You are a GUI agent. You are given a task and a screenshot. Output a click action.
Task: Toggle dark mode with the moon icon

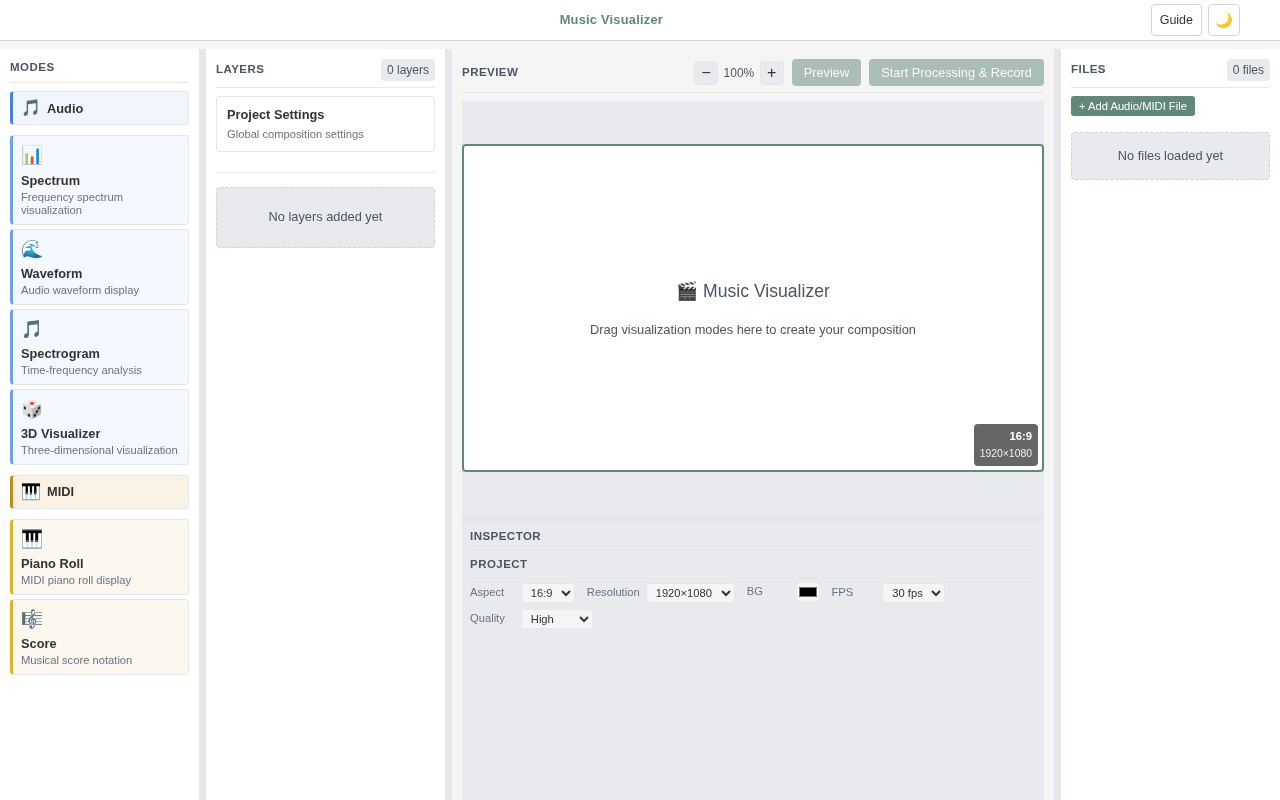(1224, 20)
